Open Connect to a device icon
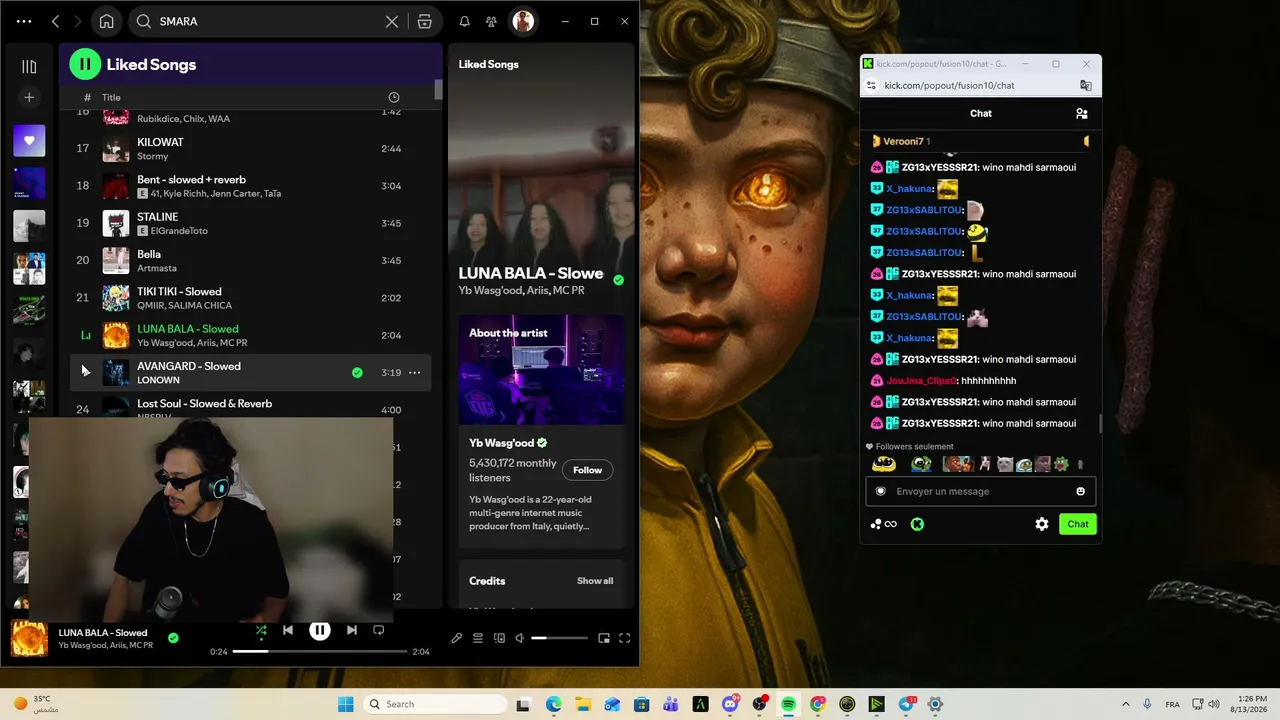Screen dimensions: 1280x720 (499, 638)
